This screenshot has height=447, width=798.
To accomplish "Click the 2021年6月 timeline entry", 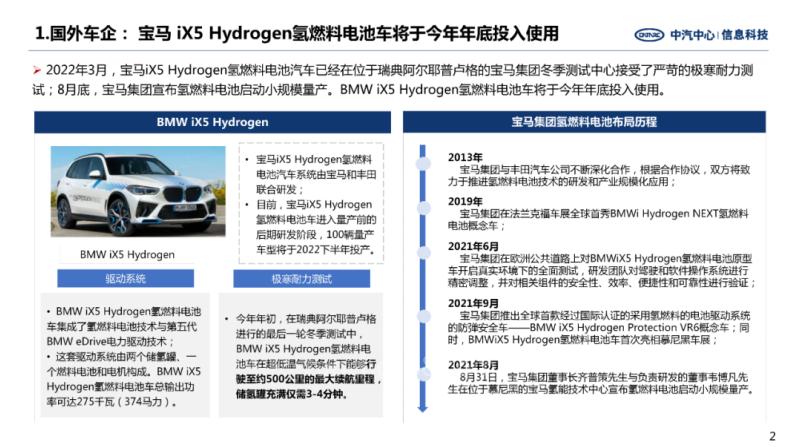I will [473, 246].
